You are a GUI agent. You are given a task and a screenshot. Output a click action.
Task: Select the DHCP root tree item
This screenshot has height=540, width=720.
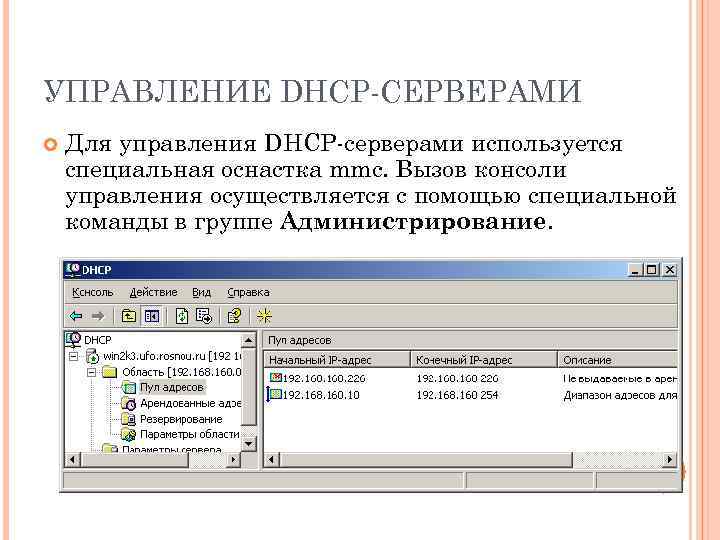click(98, 340)
